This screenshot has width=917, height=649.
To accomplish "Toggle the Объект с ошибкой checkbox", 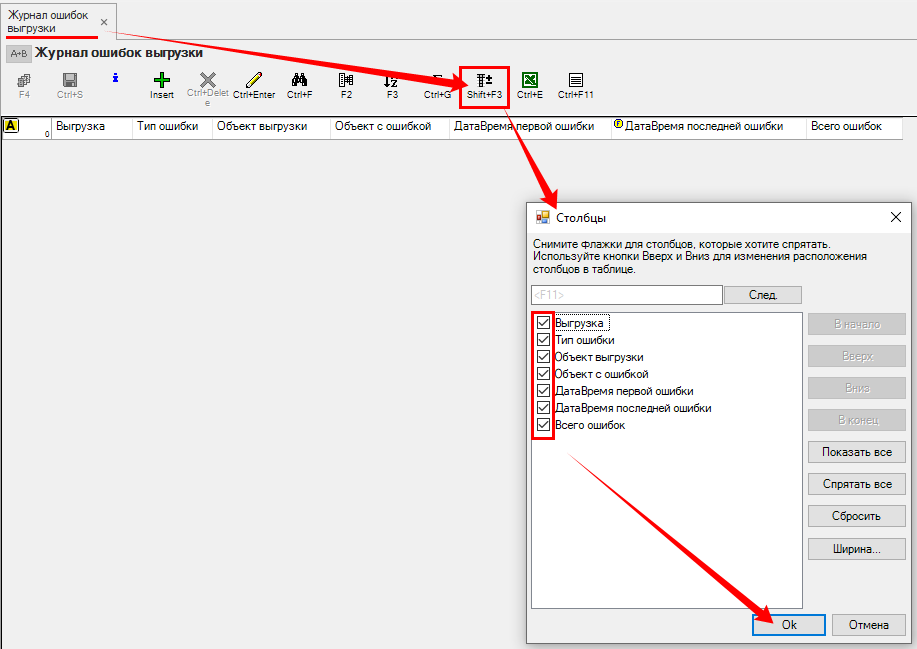I will click(544, 374).
